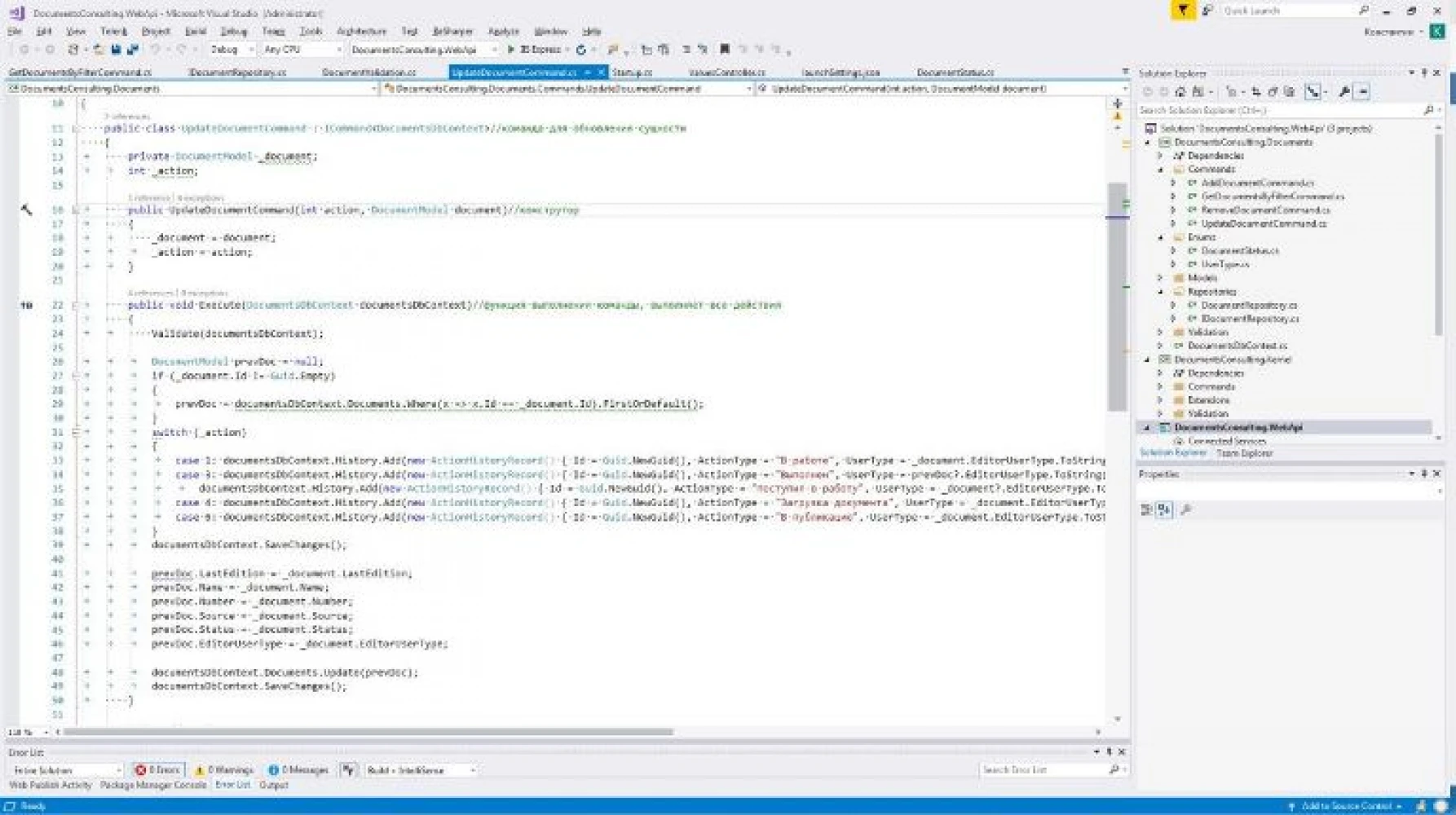Click Clear Error List filters icon
This screenshot has height=815, width=1456.
[348, 770]
